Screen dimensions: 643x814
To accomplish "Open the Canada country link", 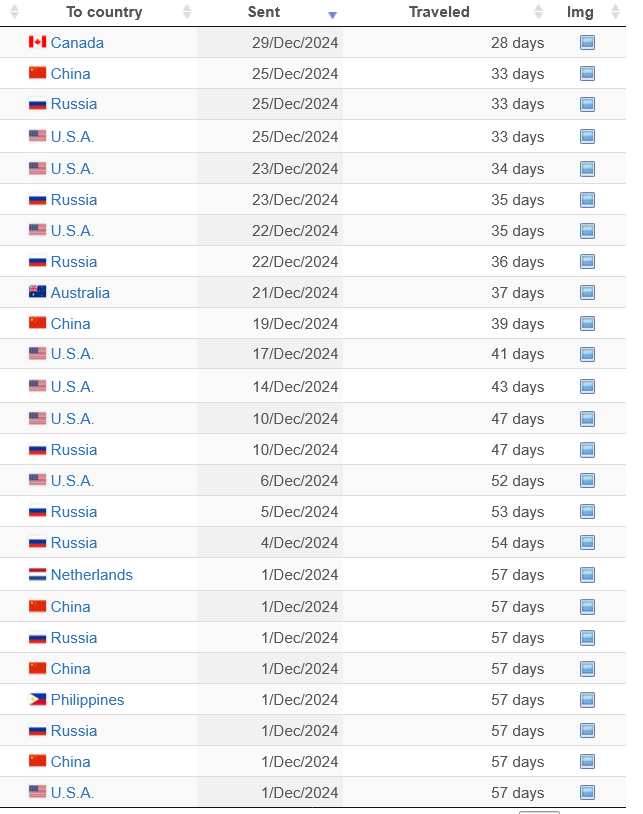I will 77,43.
